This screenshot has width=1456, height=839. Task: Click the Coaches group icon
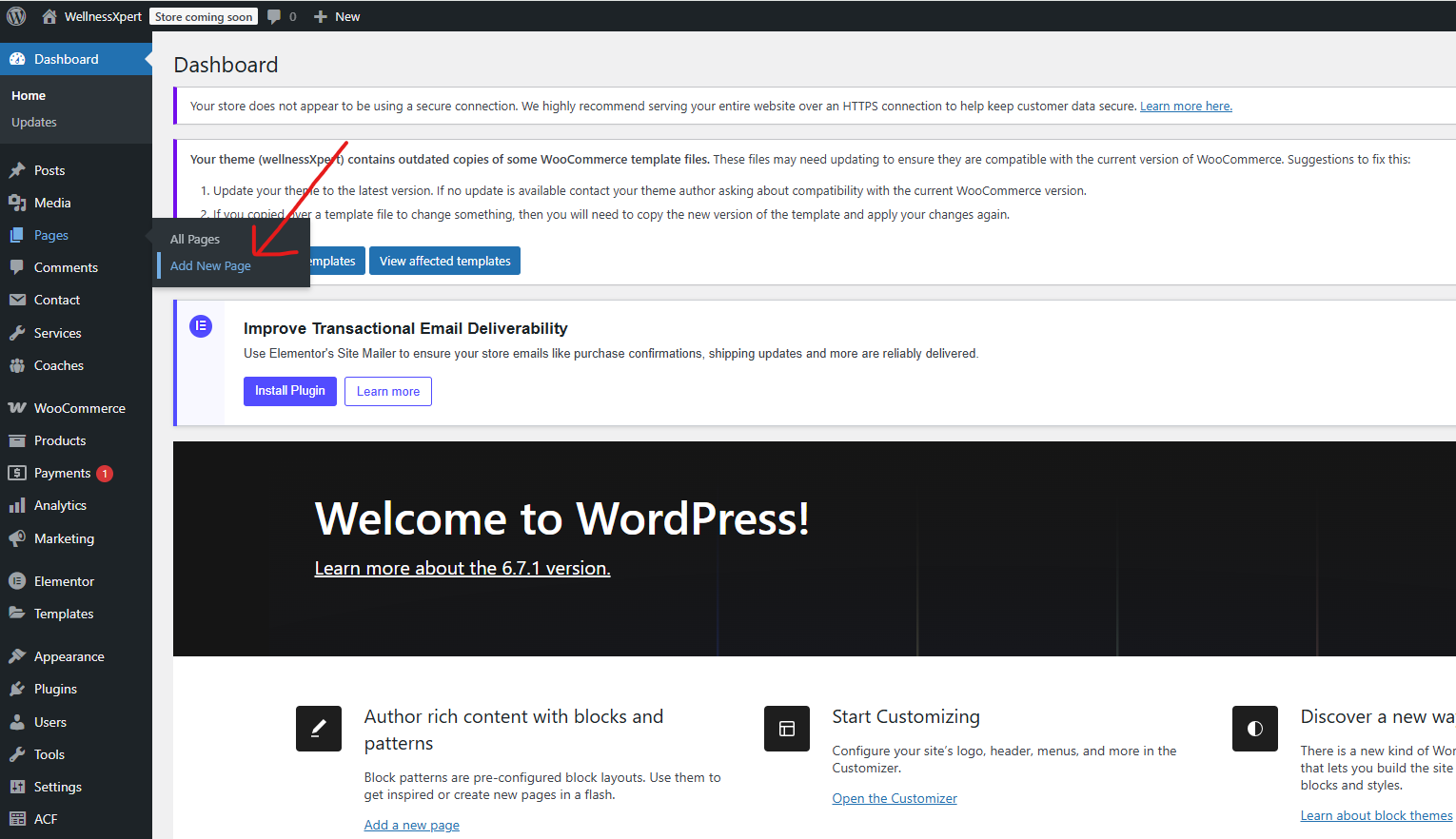point(17,365)
